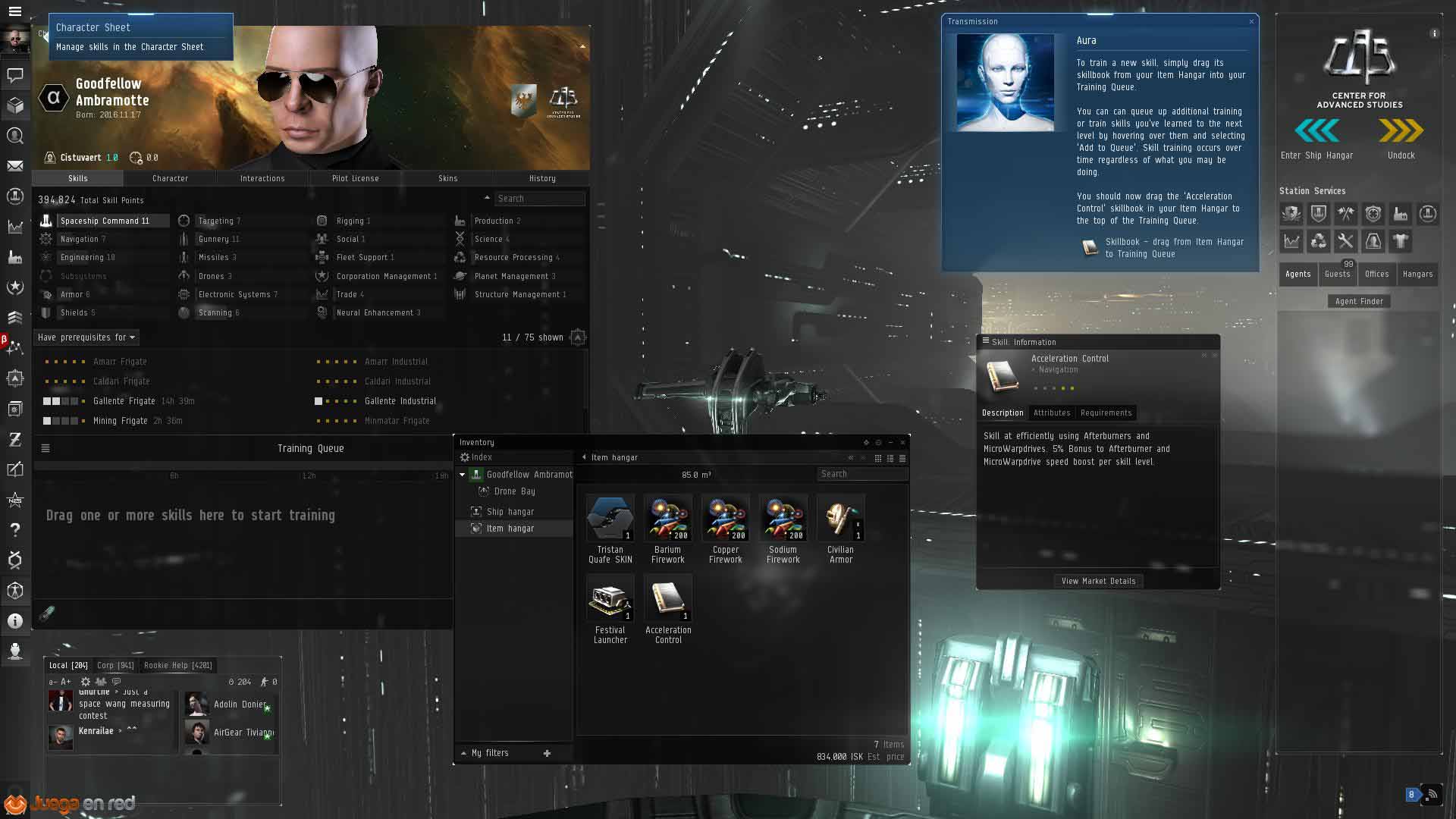This screenshot has height=819, width=1456.
Task: Open the 'Have prerequisites for' dropdown
Action: pos(86,337)
